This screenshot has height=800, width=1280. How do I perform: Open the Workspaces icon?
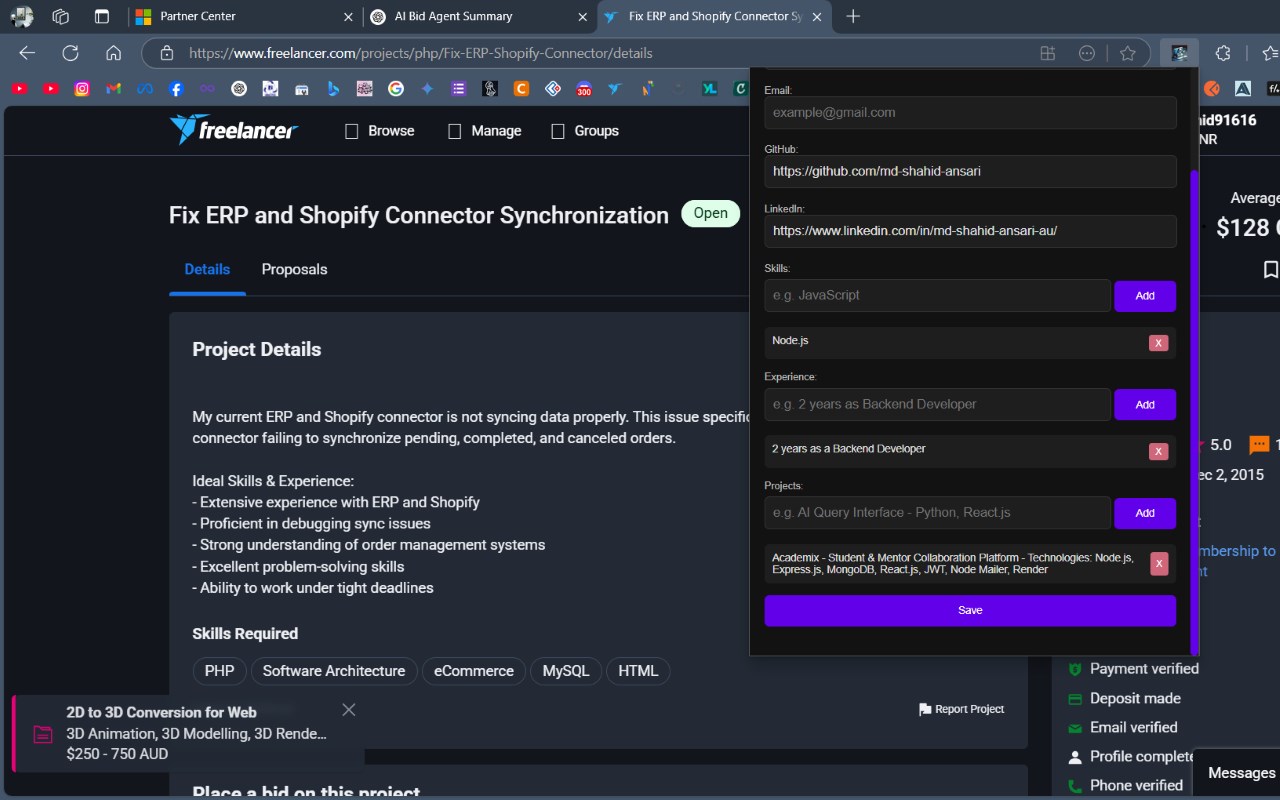(61, 16)
